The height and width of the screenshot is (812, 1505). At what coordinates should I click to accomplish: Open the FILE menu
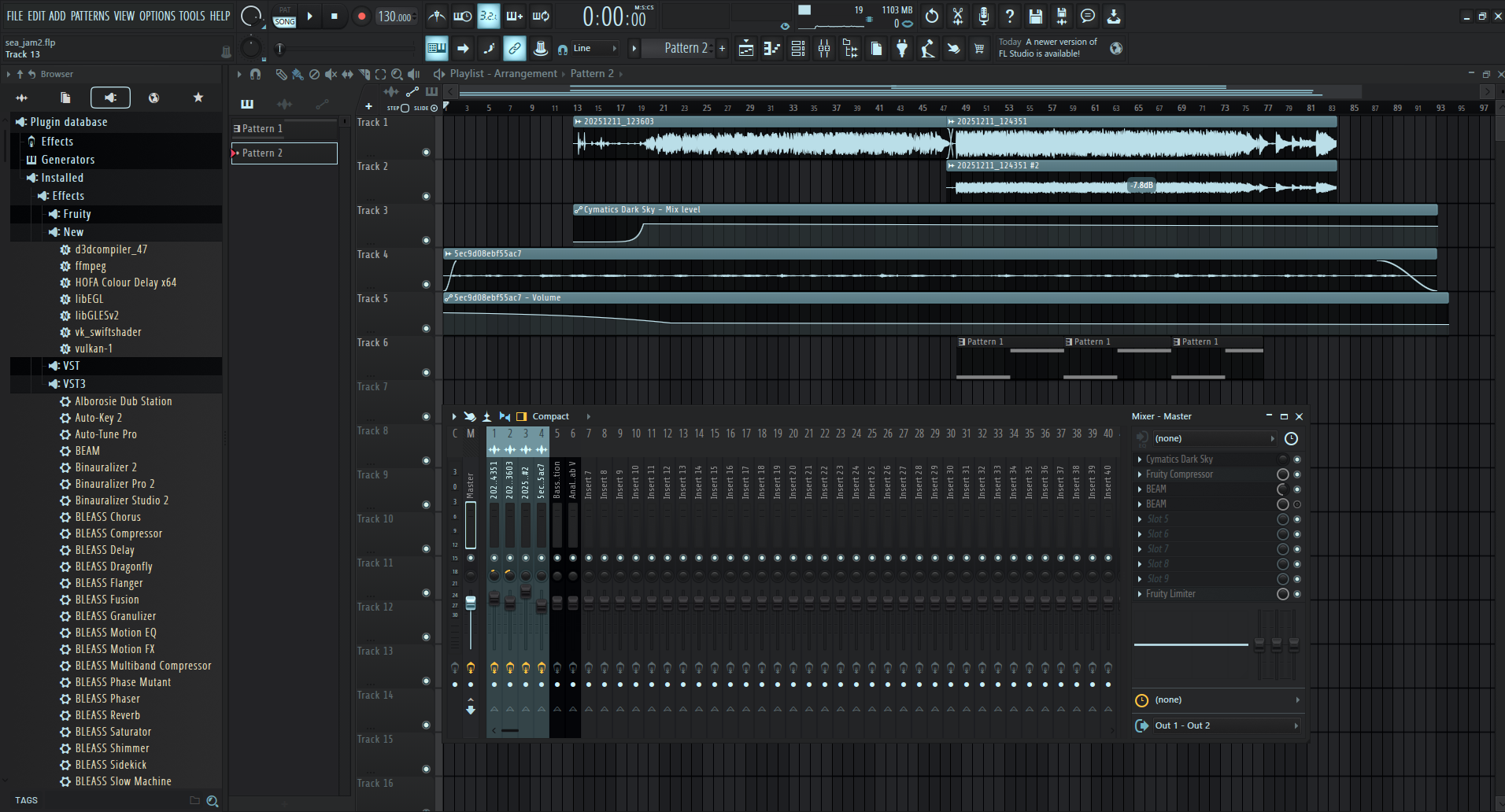(14, 16)
